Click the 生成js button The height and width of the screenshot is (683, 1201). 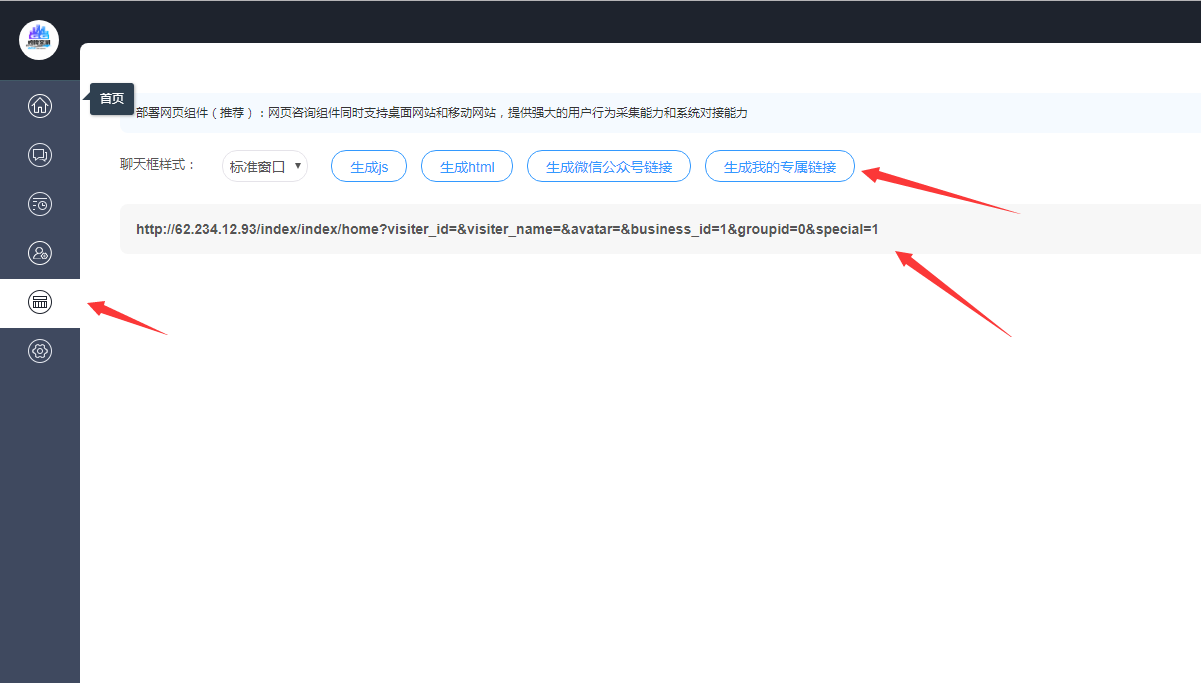pos(369,167)
